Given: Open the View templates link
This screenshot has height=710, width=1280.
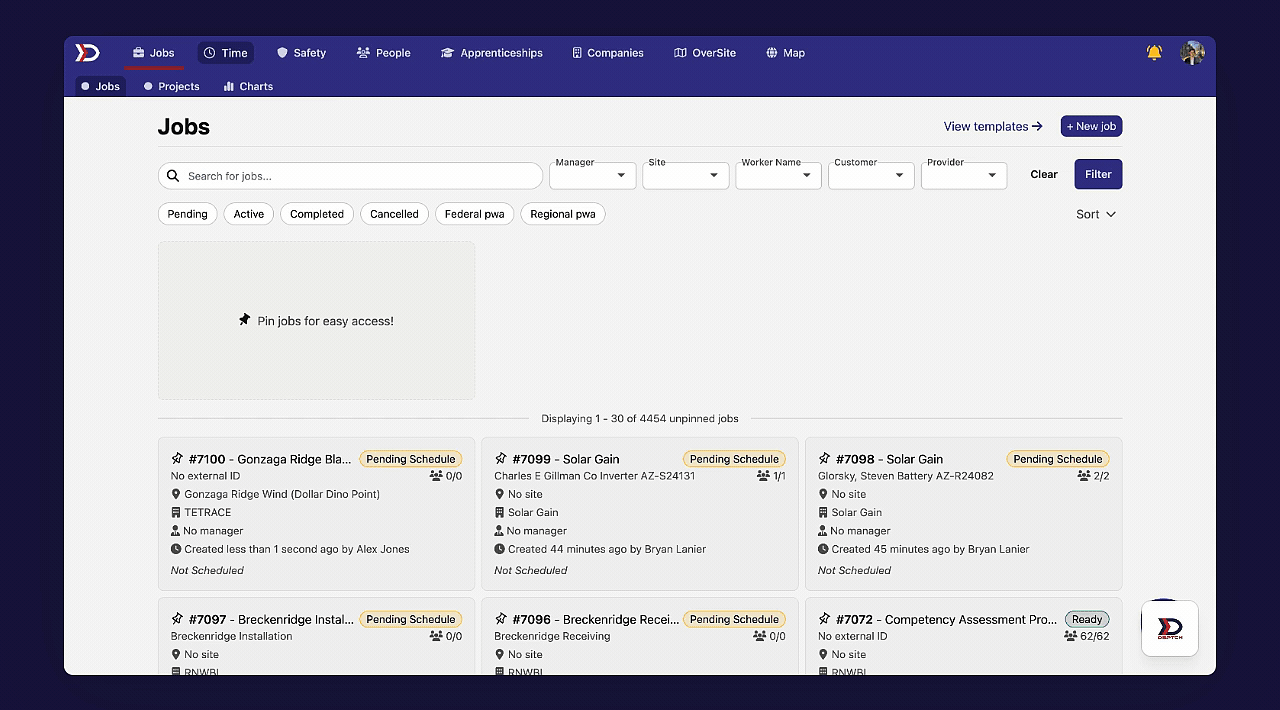Looking at the screenshot, I should 993,126.
